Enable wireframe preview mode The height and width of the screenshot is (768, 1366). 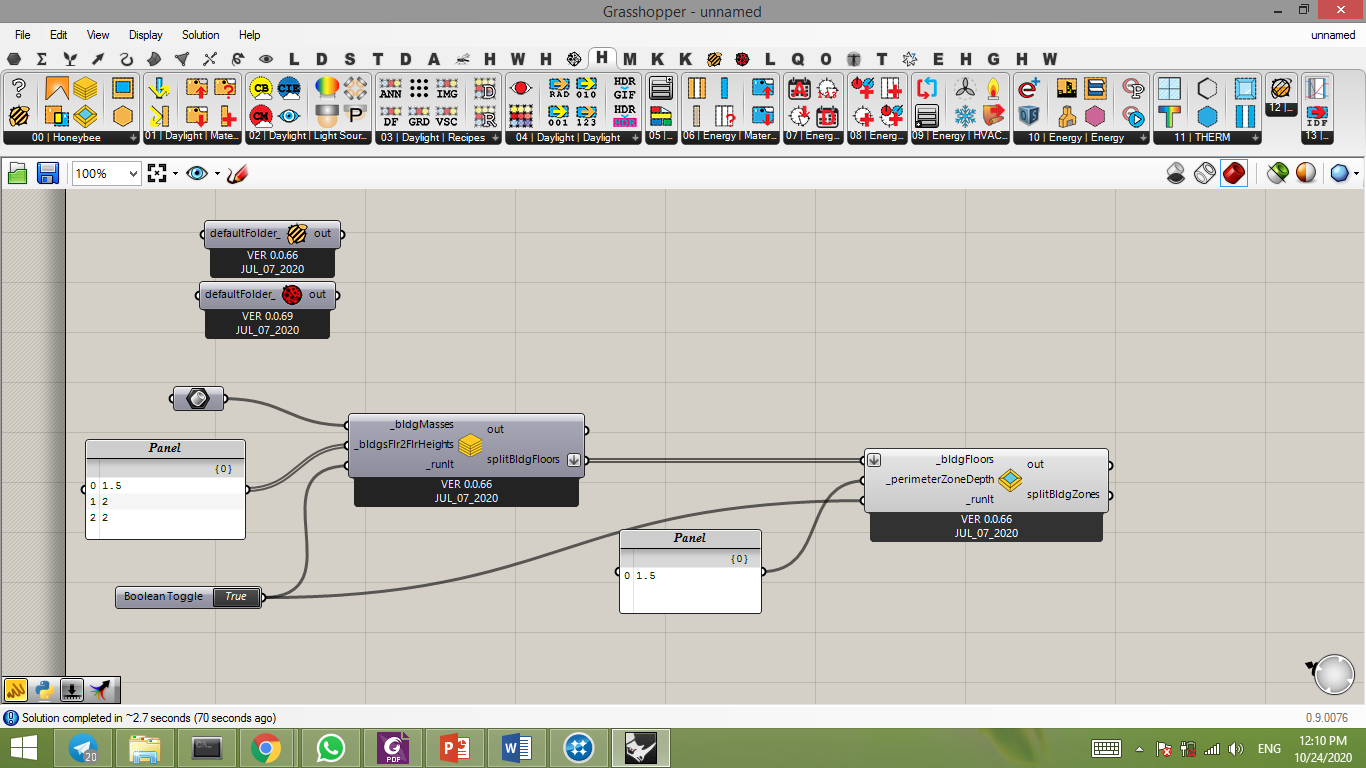1205,173
